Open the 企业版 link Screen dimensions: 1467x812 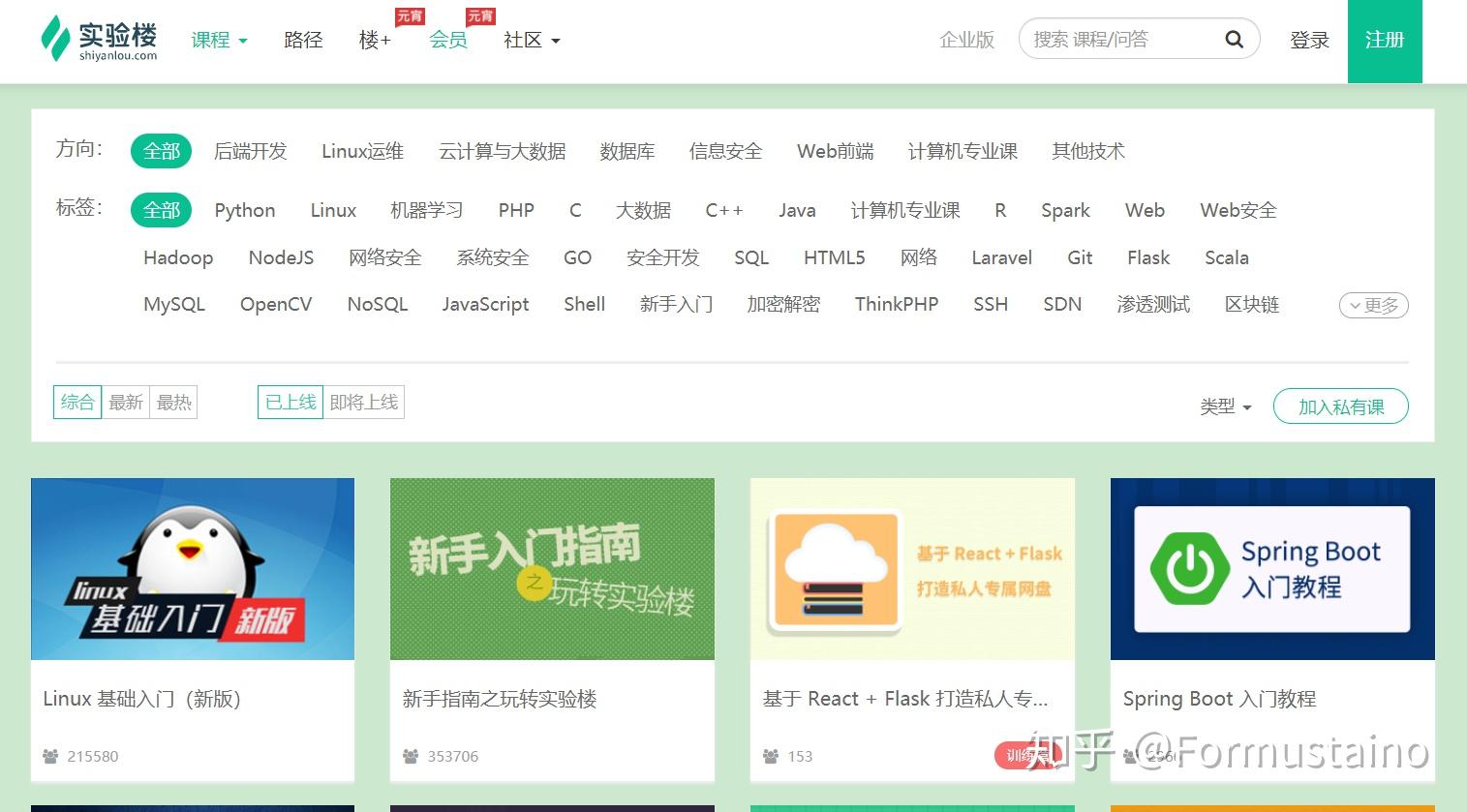tap(966, 40)
